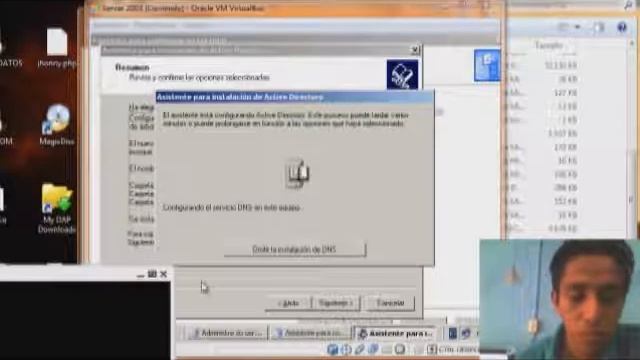
Task: Click guest system tray blue icon
Action: click(x=453, y=333)
